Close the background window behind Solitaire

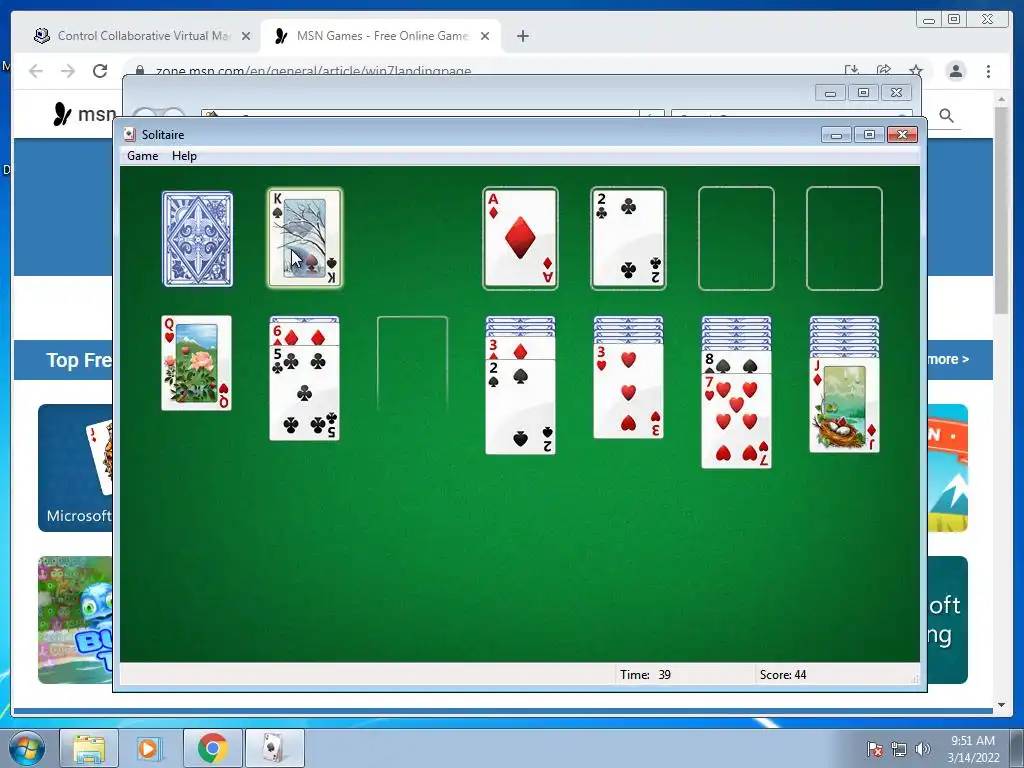coord(896,93)
